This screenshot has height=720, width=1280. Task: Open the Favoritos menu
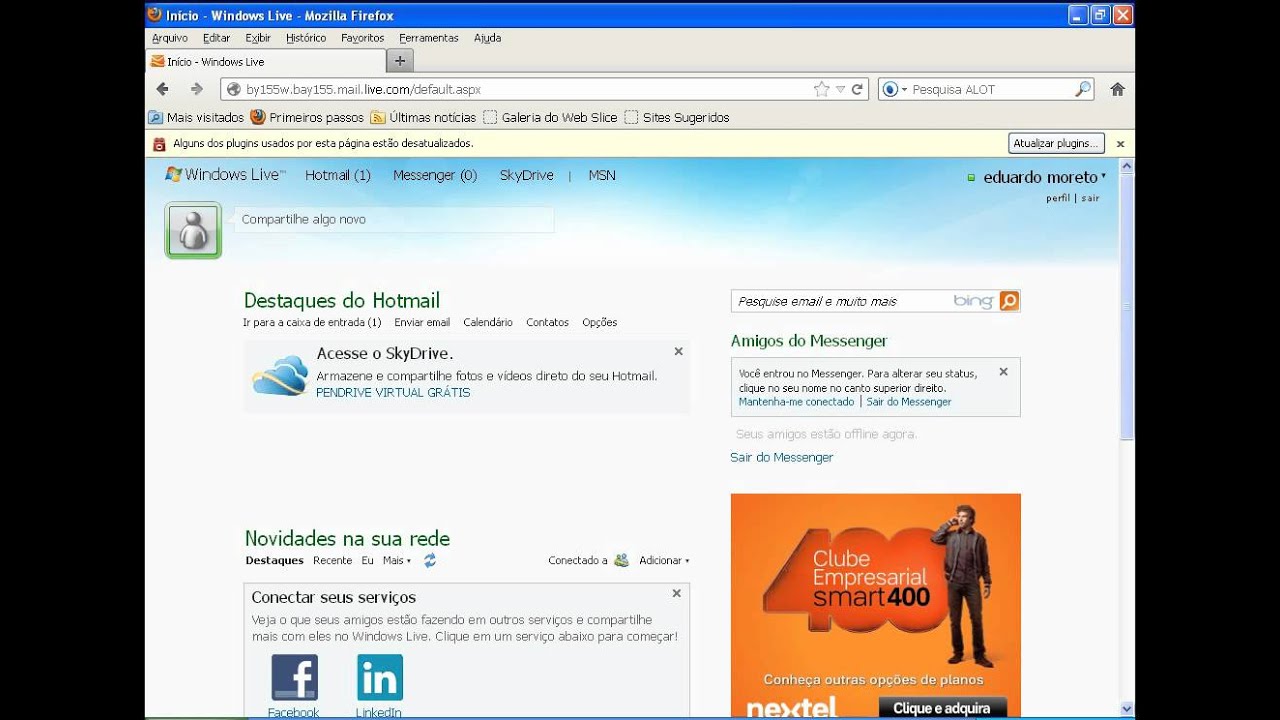(362, 38)
